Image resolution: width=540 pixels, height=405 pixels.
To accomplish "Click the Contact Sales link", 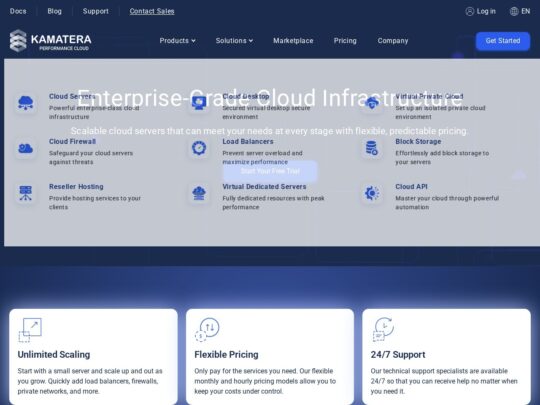I will pyautogui.click(x=152, y=11).
